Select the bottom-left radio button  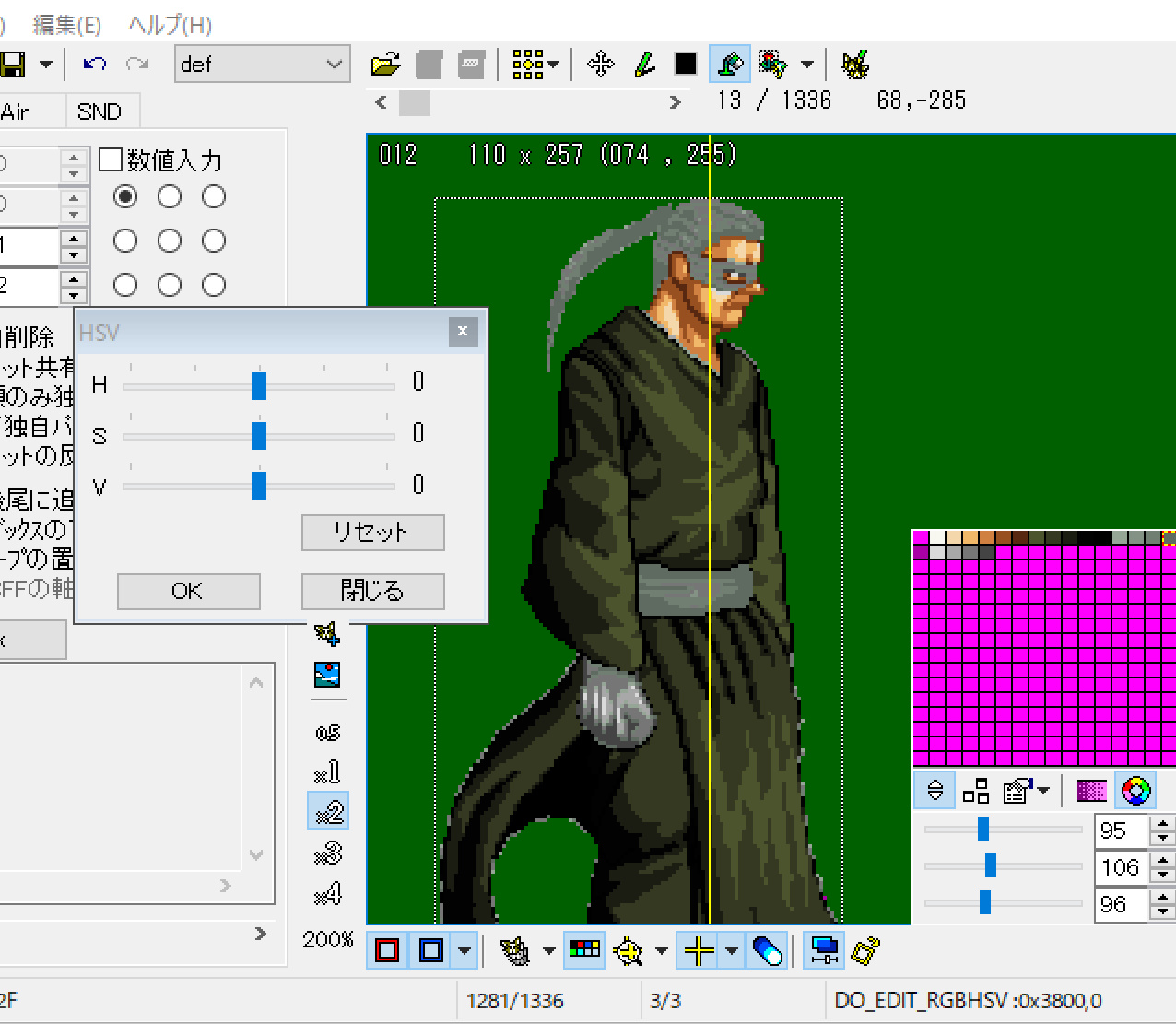click(x=125, y=285)
